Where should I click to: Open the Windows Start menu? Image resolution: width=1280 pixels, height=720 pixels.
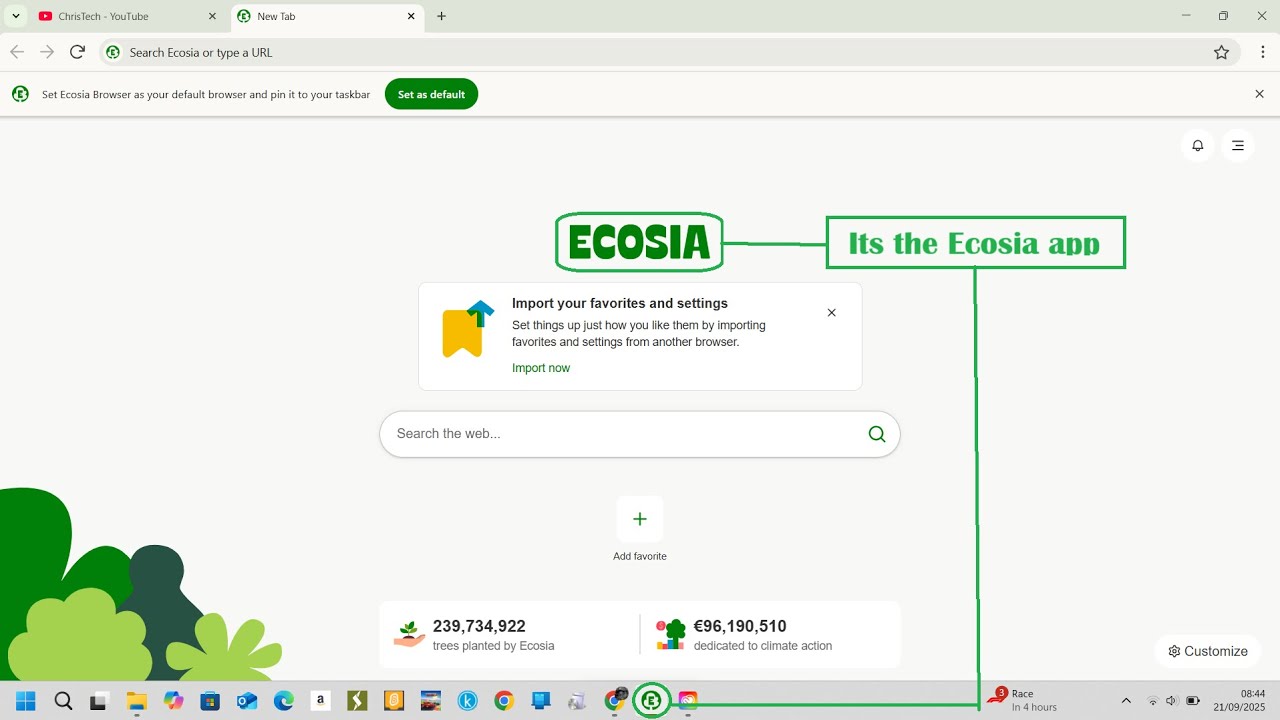coord(26,701)
